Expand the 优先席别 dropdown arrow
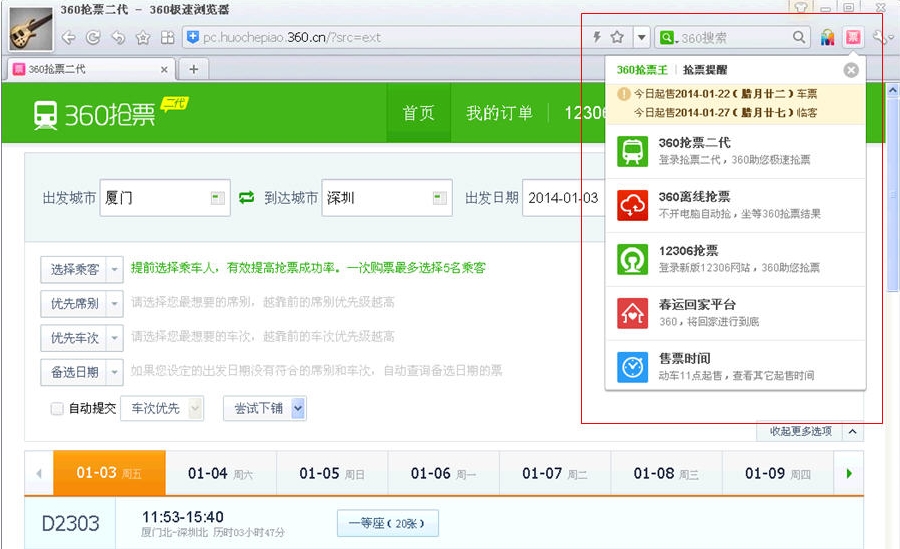This screenshot has height=549, width=900. 115,304
